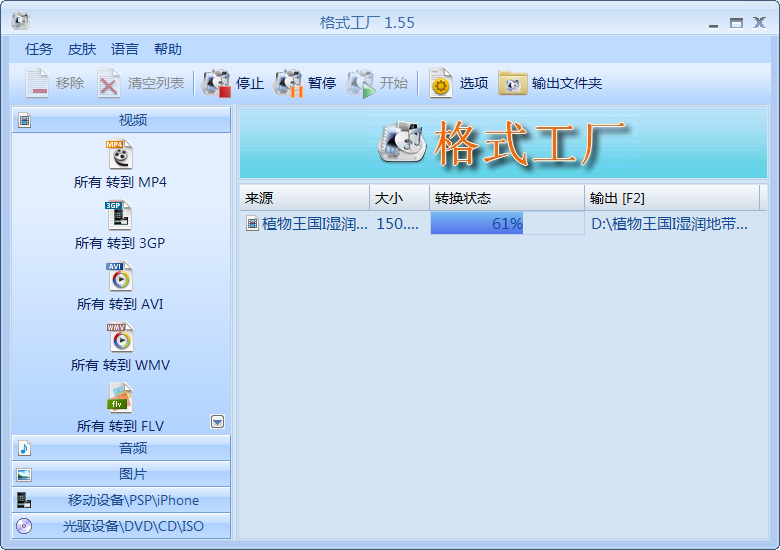Sort by the 来源 (Source) column header
The height and width of the screenshot is (550, 780).
click(304, 198)
